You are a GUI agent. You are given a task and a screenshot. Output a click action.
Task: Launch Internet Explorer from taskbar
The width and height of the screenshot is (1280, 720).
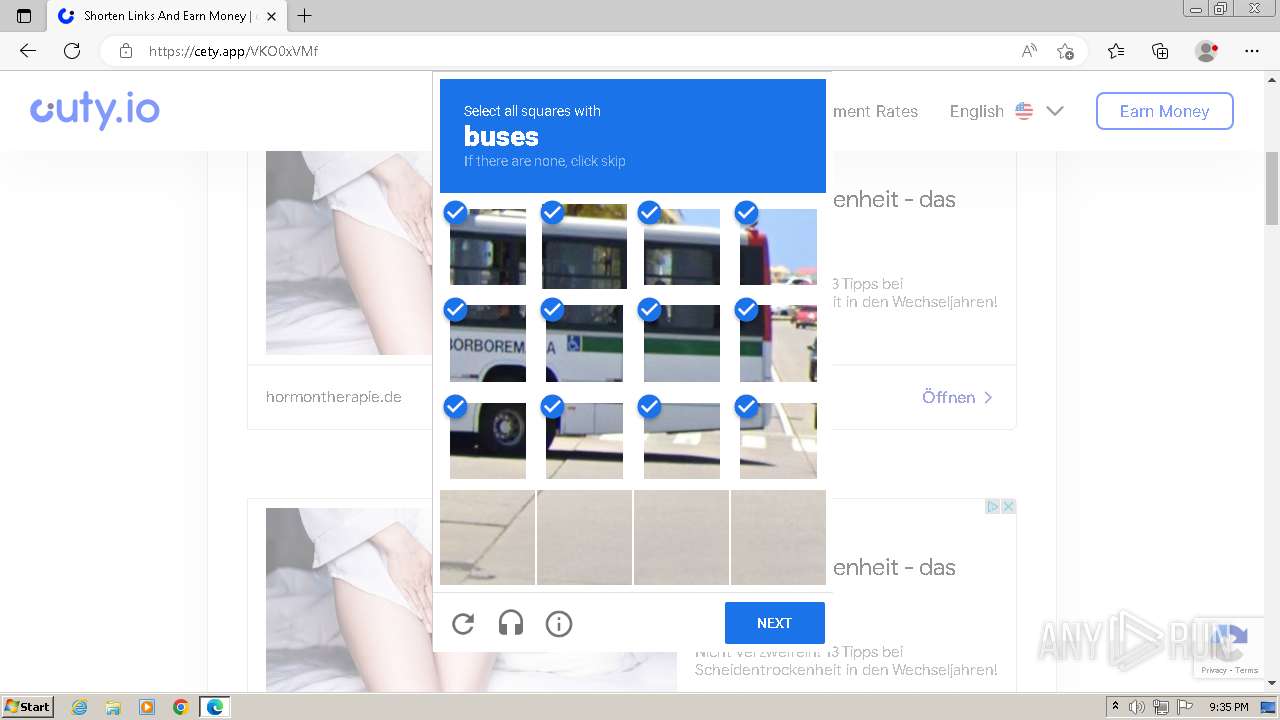click(79, 707)
